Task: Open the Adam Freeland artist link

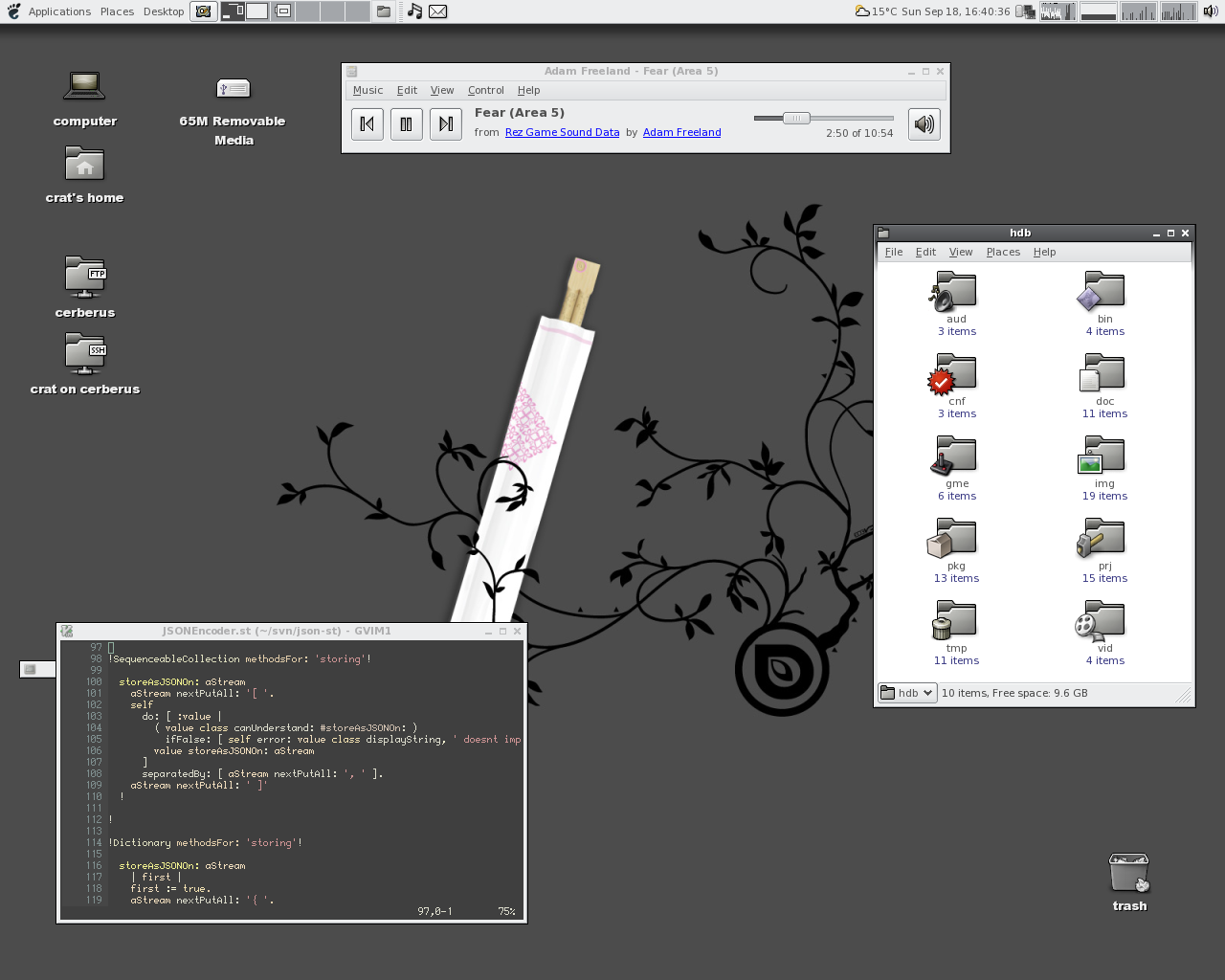Action: (682, 132)
